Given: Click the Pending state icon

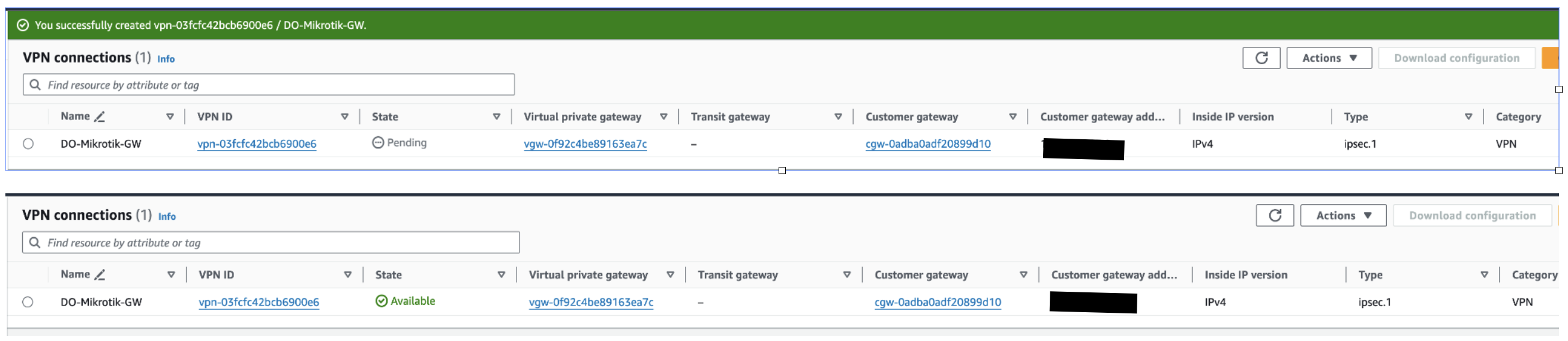Looking at the screenshot, I should point(378,143).
